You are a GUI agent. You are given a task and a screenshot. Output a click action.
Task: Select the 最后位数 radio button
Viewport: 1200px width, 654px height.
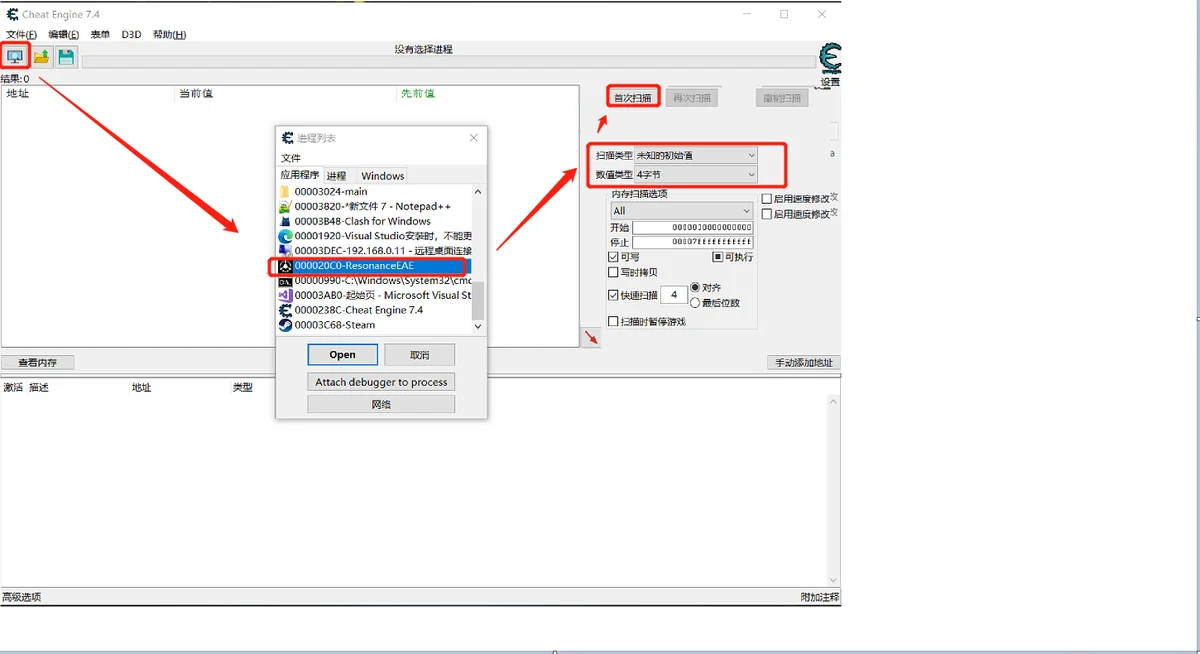tap(695, 302)
